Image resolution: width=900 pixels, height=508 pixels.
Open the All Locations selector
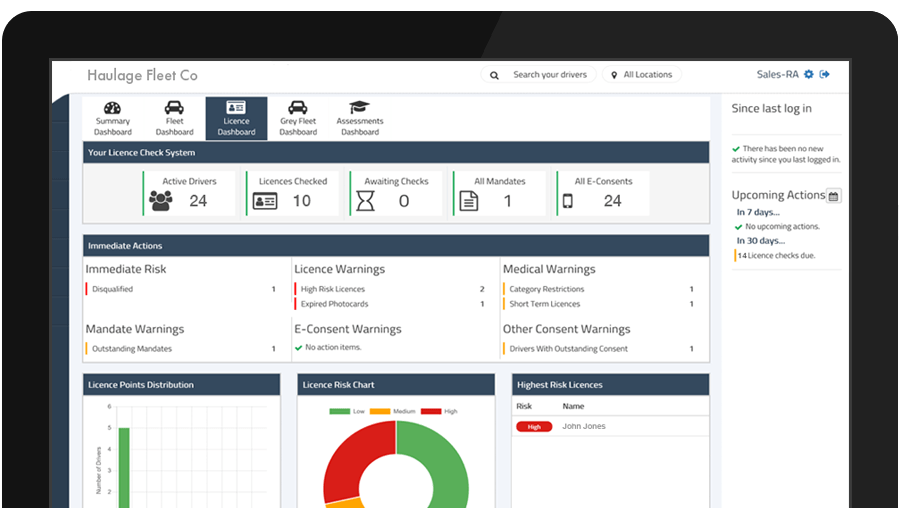(x=642, y=75)
